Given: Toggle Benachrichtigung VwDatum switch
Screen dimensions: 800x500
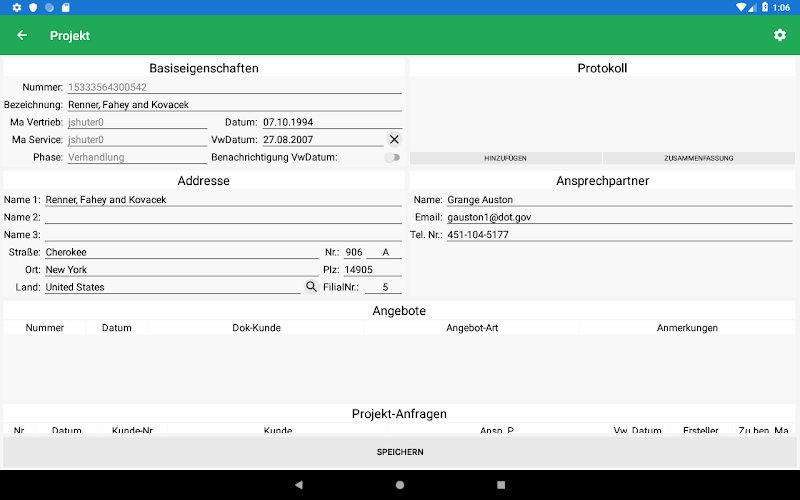Looking at the screenshot, I should tap(392, 157).
